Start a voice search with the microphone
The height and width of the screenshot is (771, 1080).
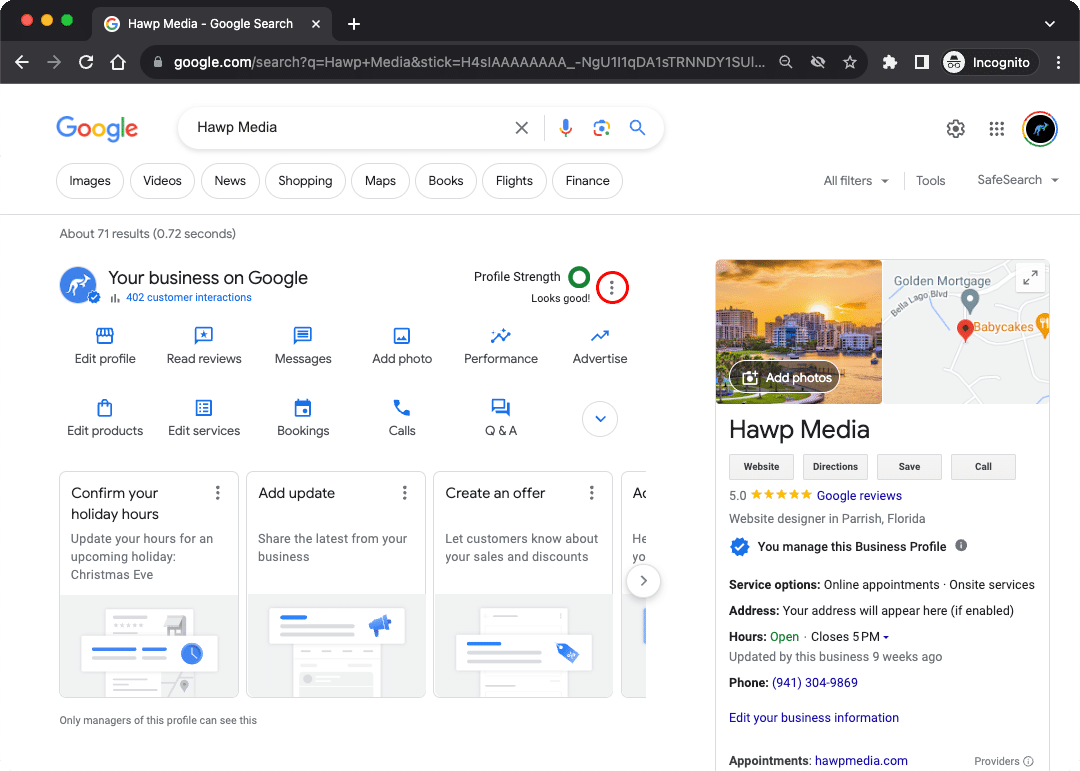pyautogui.click(x=565, y=128)
